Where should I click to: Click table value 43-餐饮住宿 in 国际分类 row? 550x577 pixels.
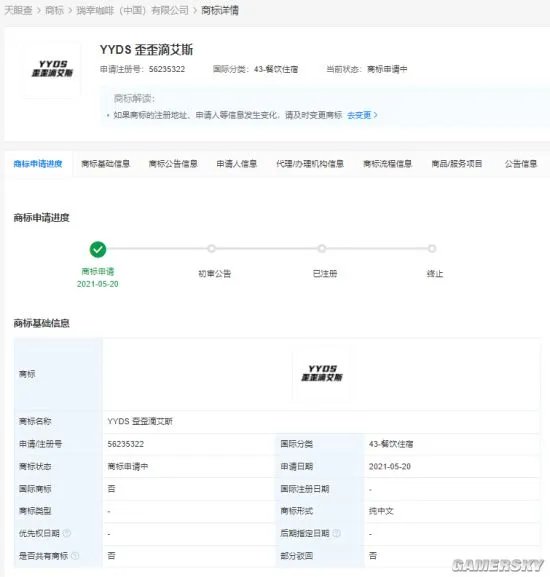[x=391, y=444]
